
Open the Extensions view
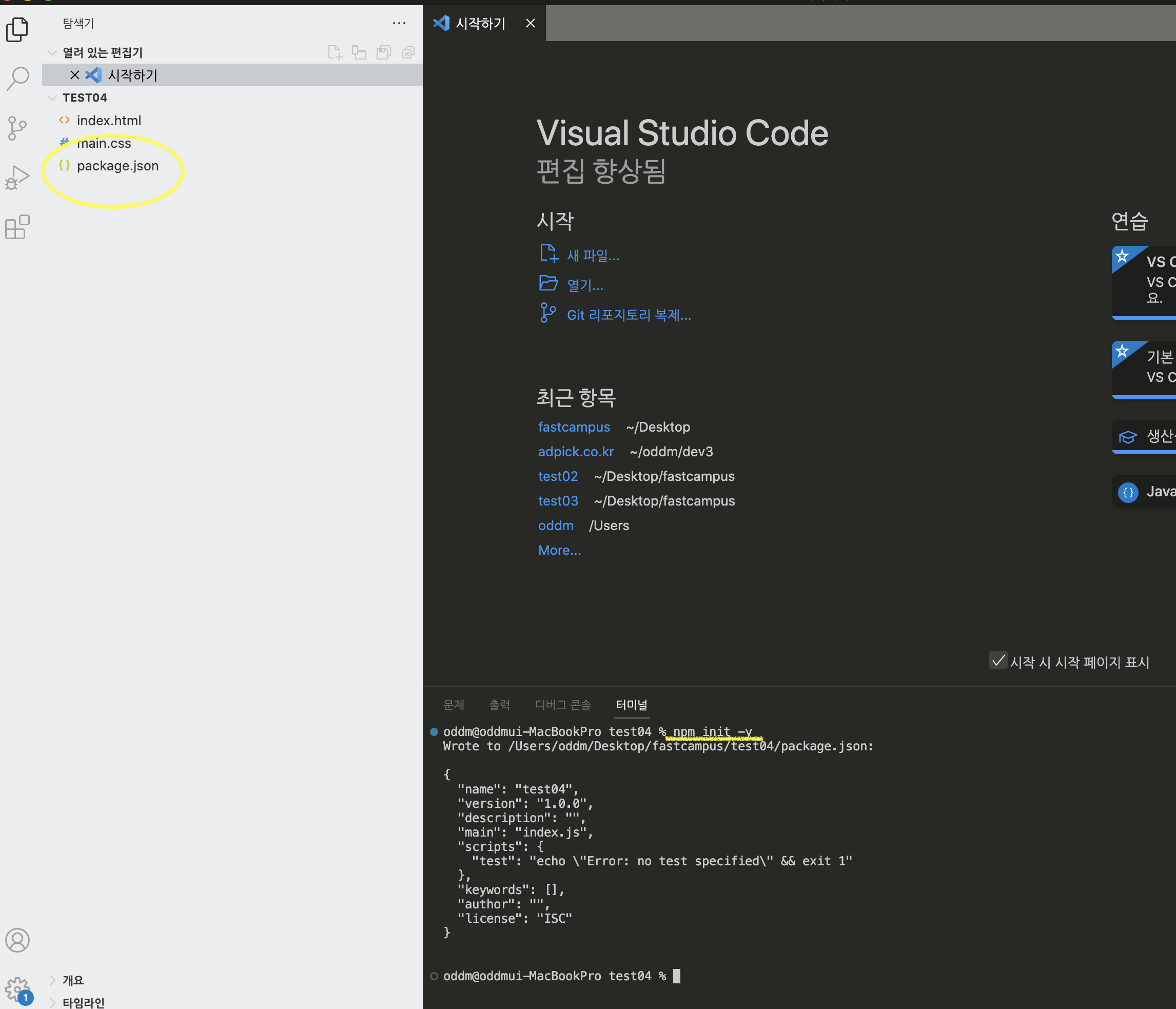(17, 228)
